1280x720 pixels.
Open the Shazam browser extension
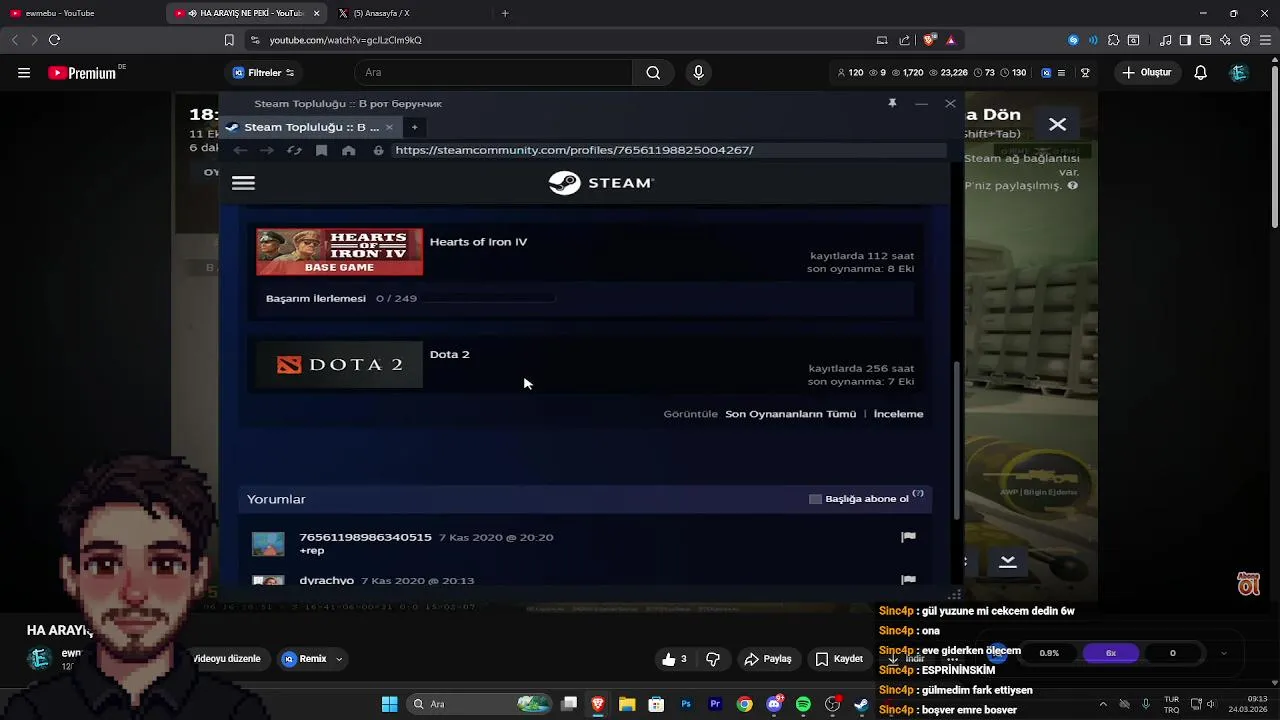click(1073, 40)
